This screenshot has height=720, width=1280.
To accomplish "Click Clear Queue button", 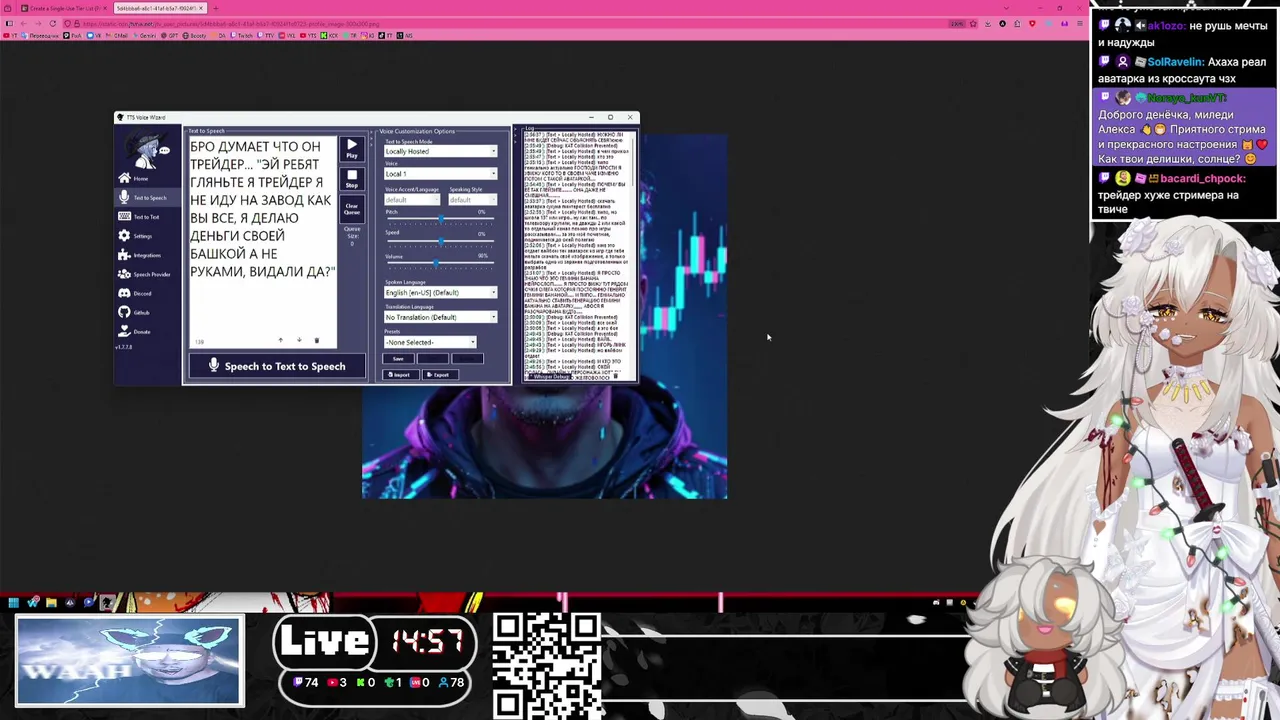I will 352,209.
